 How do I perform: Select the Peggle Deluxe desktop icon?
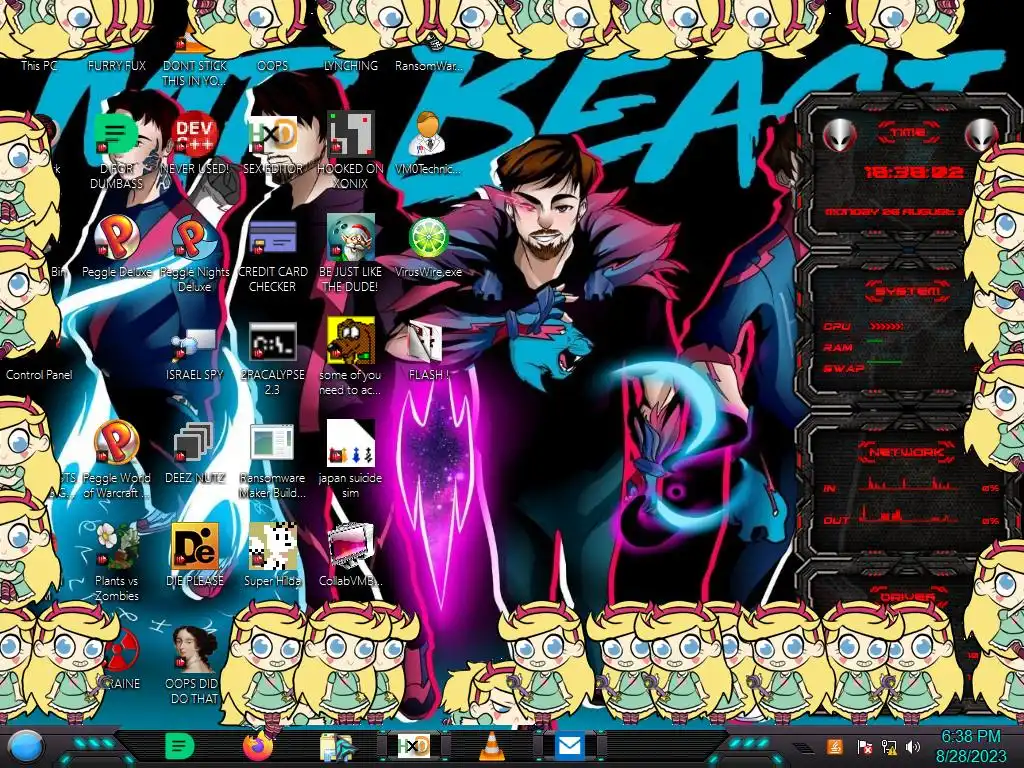click(x=117, y=236)
